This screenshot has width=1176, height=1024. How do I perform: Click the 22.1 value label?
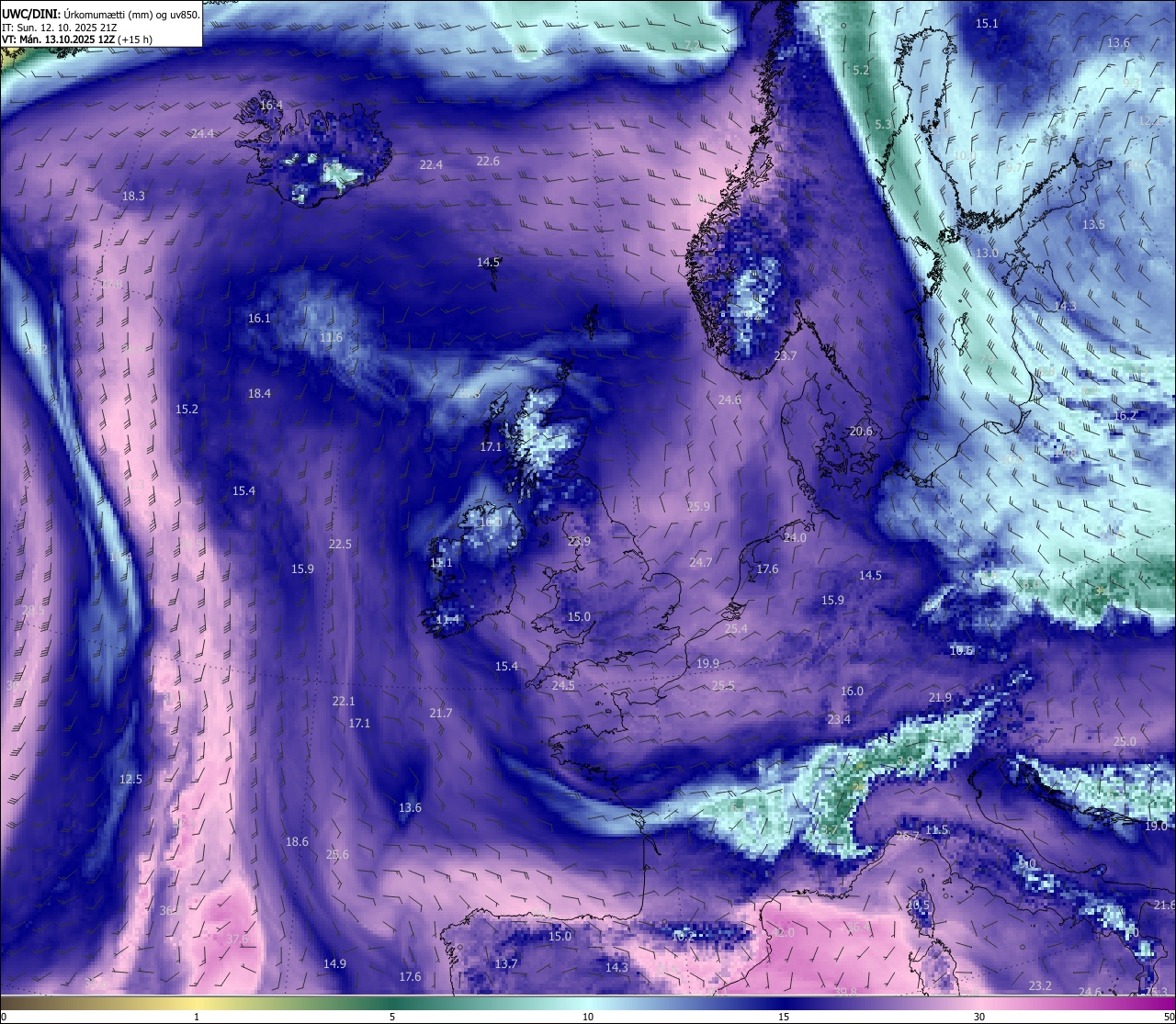pyautogui.click(x=343, y=701)
